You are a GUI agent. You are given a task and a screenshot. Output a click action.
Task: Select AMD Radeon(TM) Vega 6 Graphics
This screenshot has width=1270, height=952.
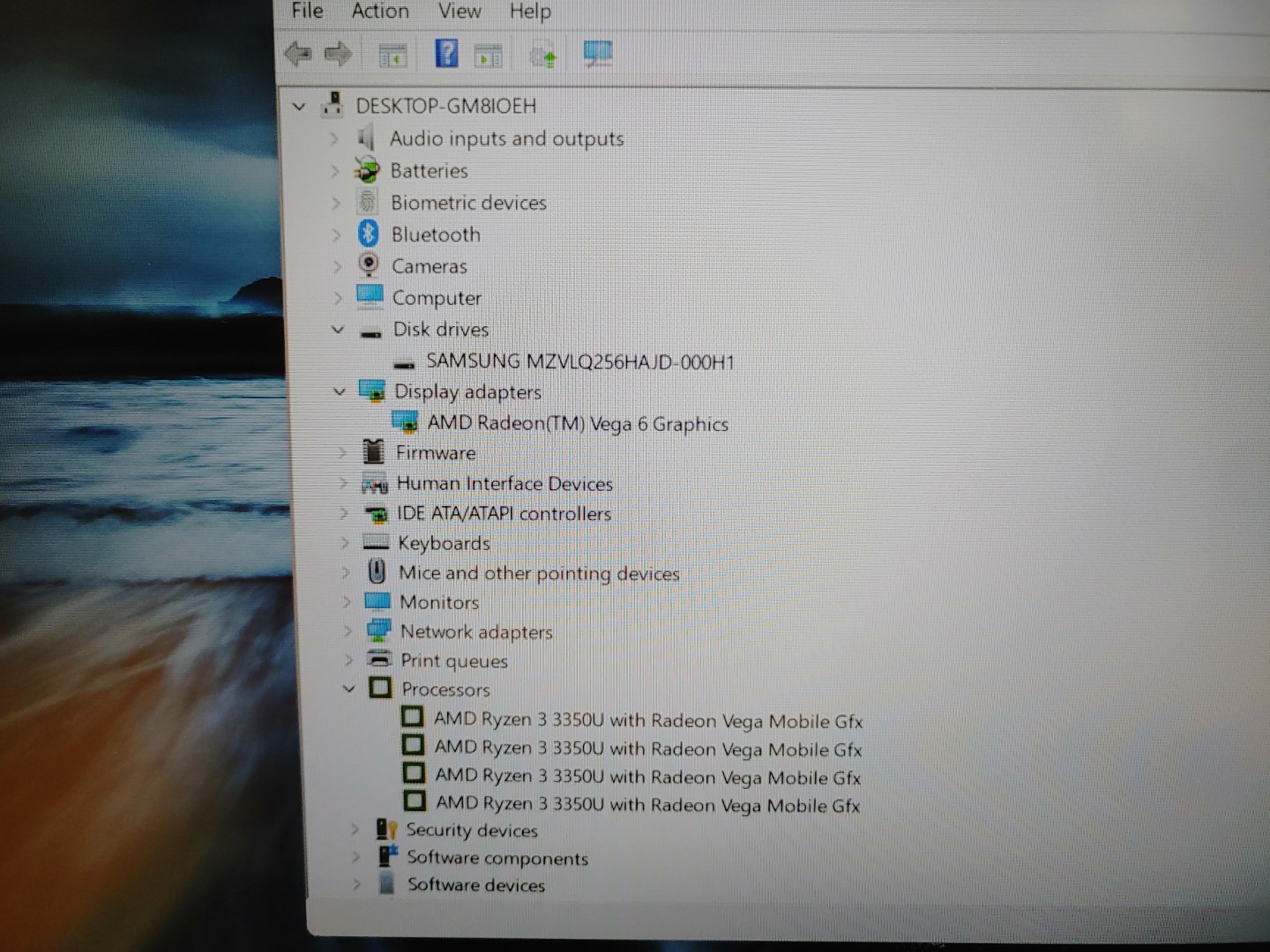click(x=578, y=423)
